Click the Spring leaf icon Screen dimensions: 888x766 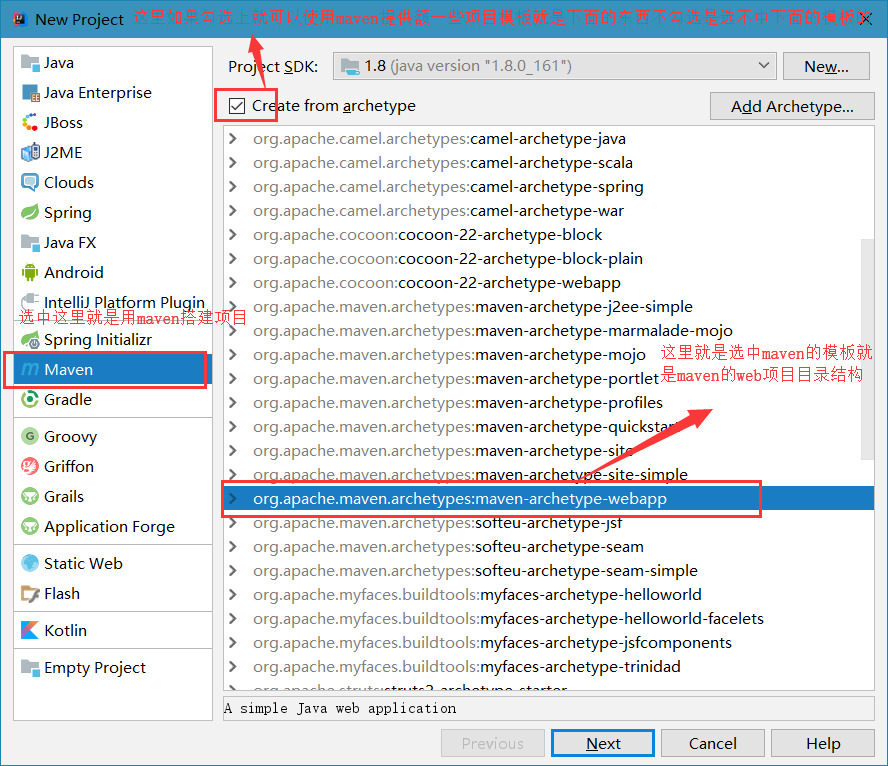point(30,212)
